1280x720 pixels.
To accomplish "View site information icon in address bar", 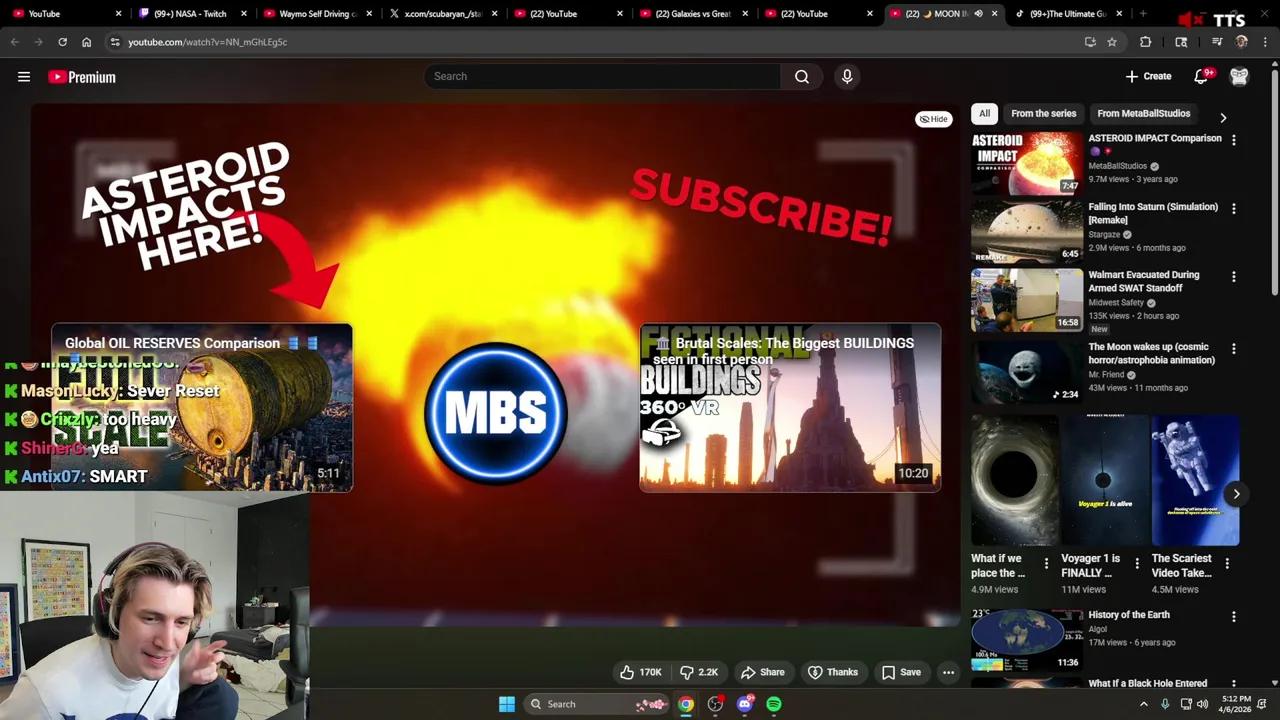I will point(115,42).
